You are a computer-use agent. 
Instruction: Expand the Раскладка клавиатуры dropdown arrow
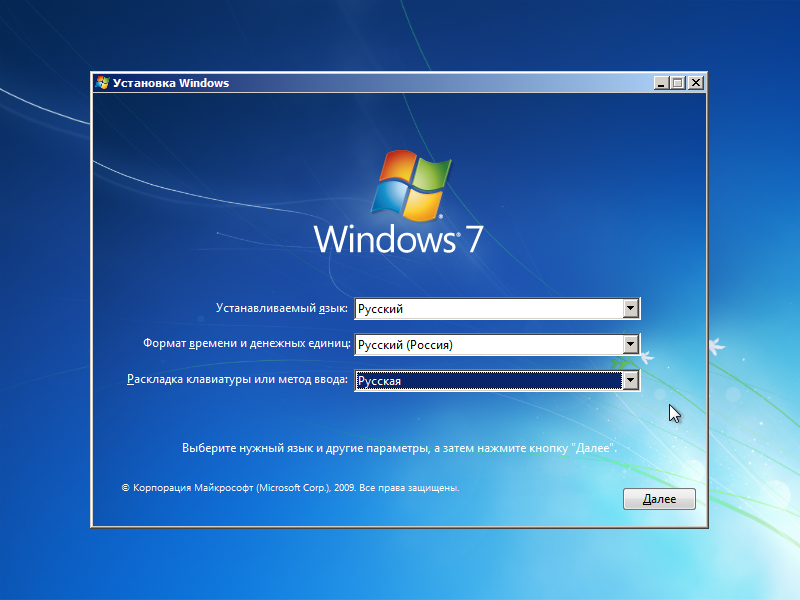coord(630,381)
